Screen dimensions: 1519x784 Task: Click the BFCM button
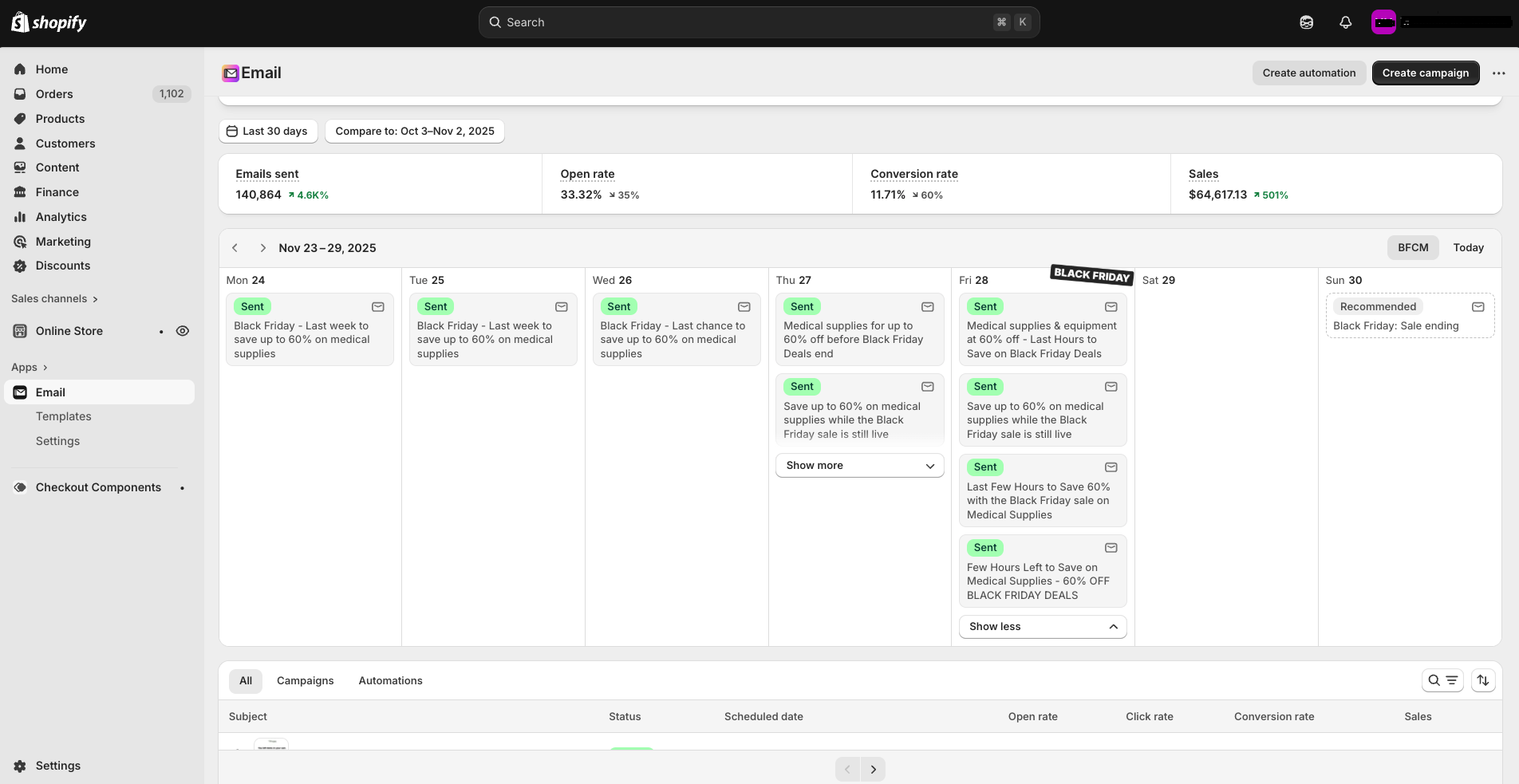coord(1413,248)
